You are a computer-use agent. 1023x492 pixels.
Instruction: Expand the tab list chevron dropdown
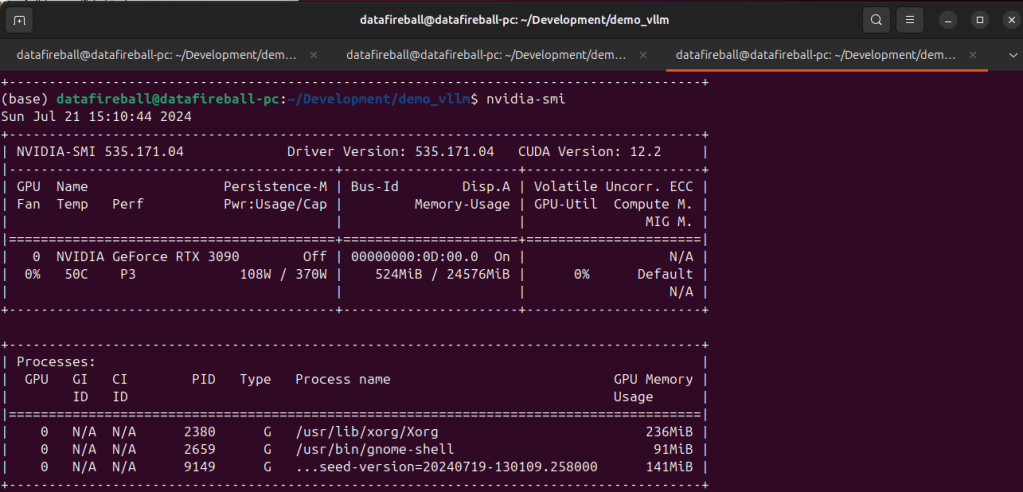1002,55
